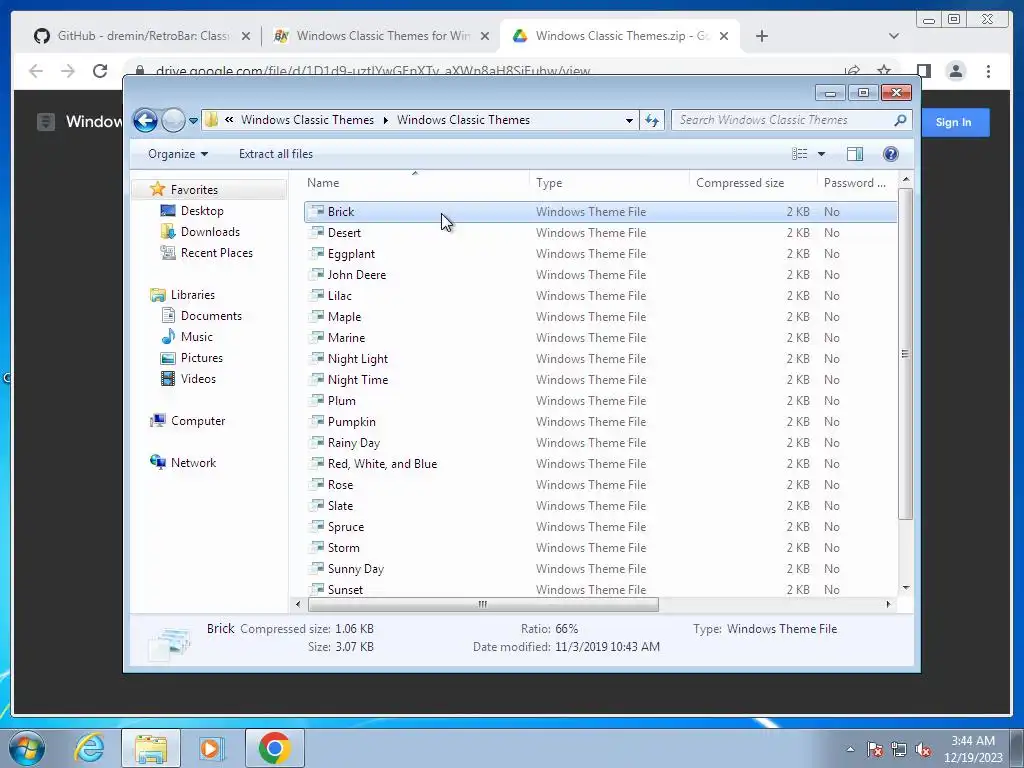Select the Marine theme file icon
Image resolution: width=1024 pixels, height=768 pixels.
317,337
